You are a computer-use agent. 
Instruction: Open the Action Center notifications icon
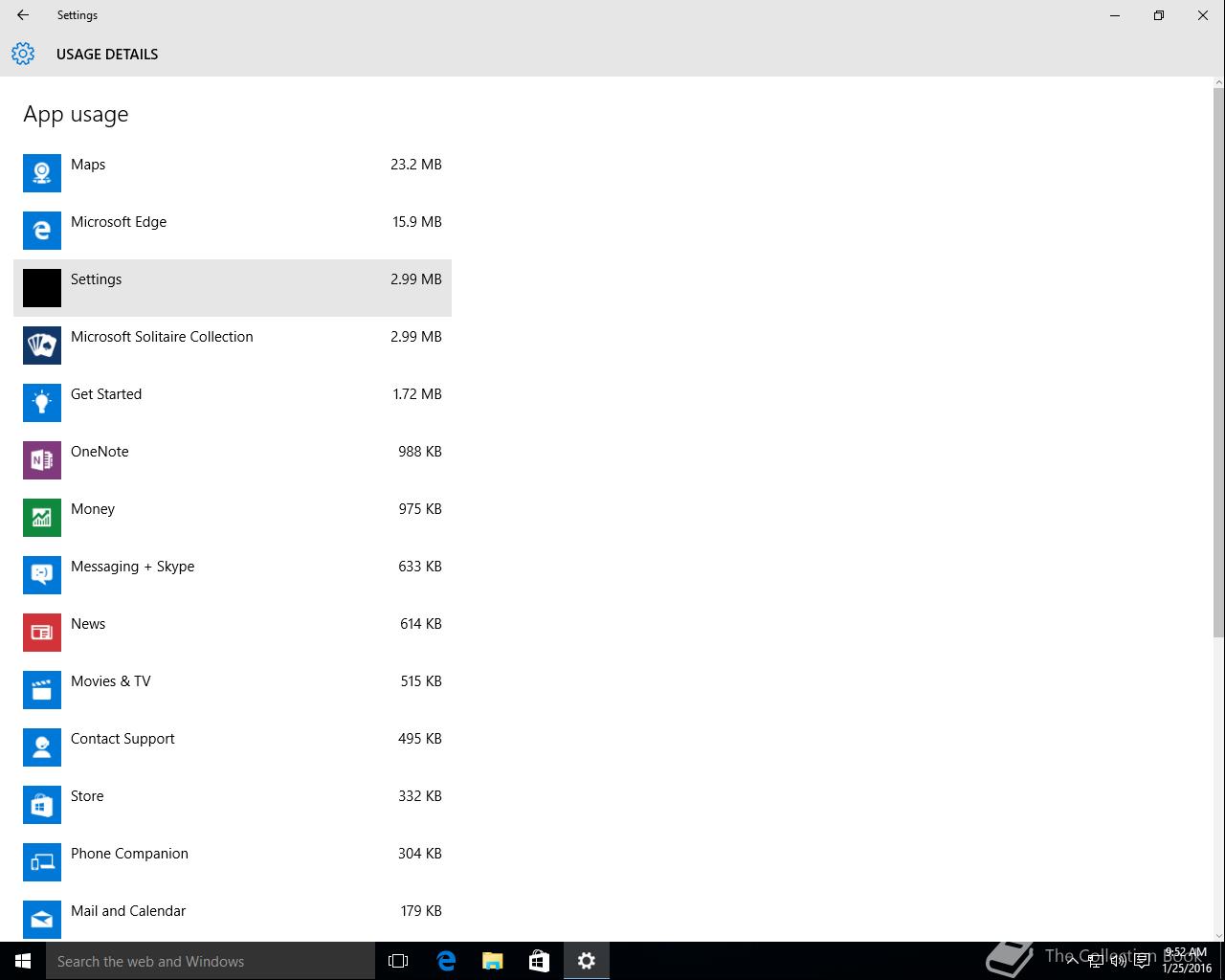click(1142, 961)
